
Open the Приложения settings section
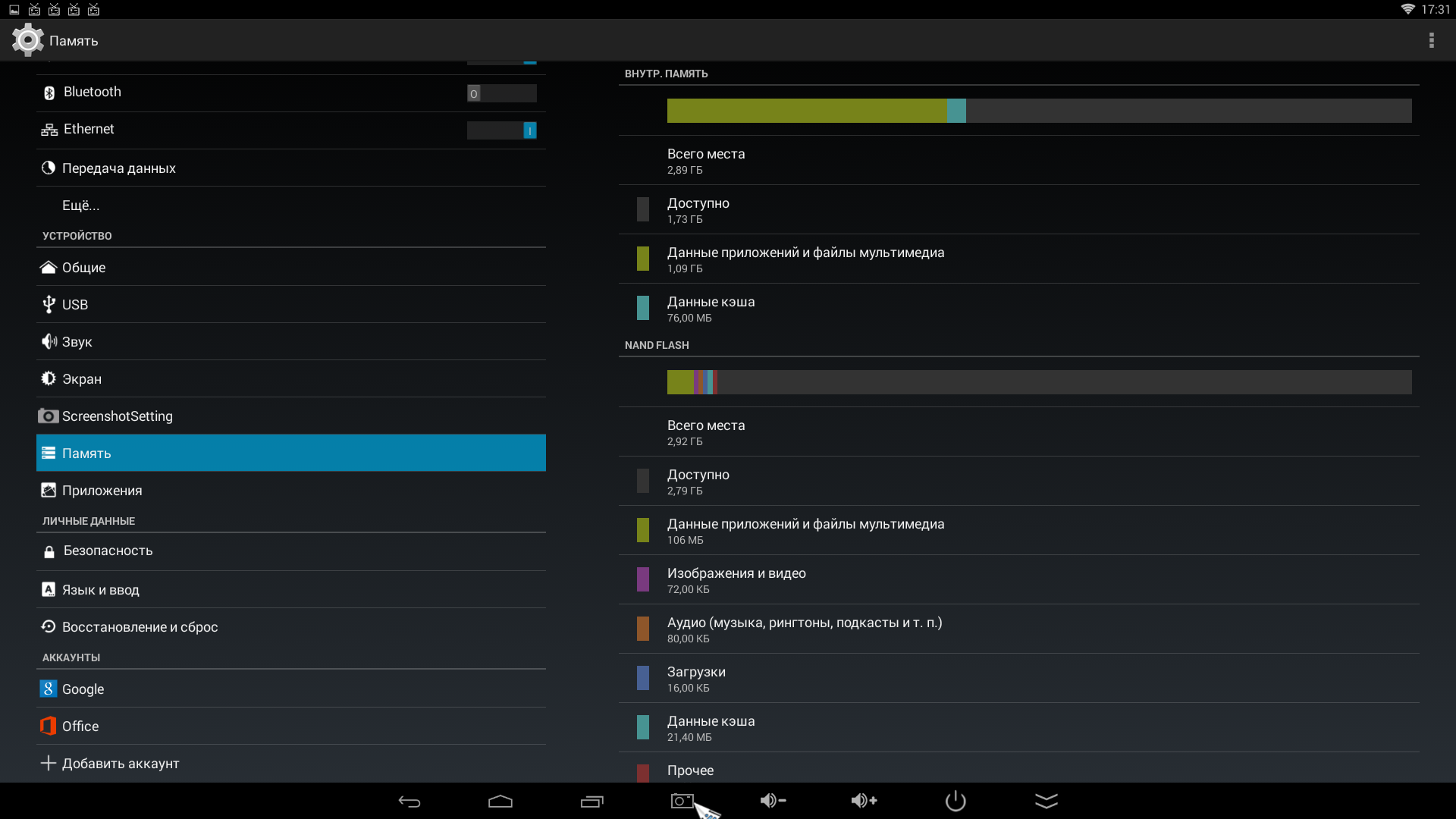[x=102, y=491]
